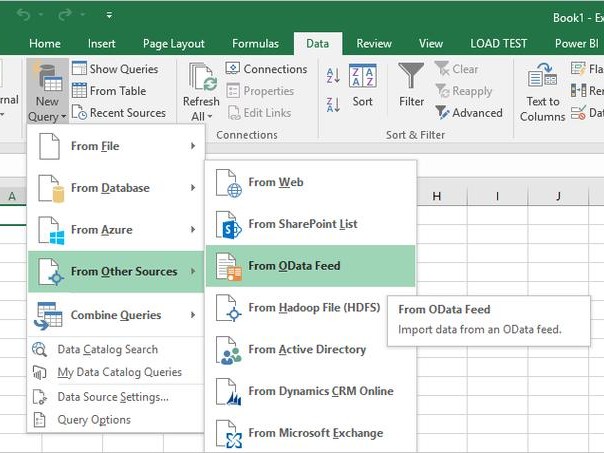
Task: Open the LOAD TEST tab
Action: (498, 44)
